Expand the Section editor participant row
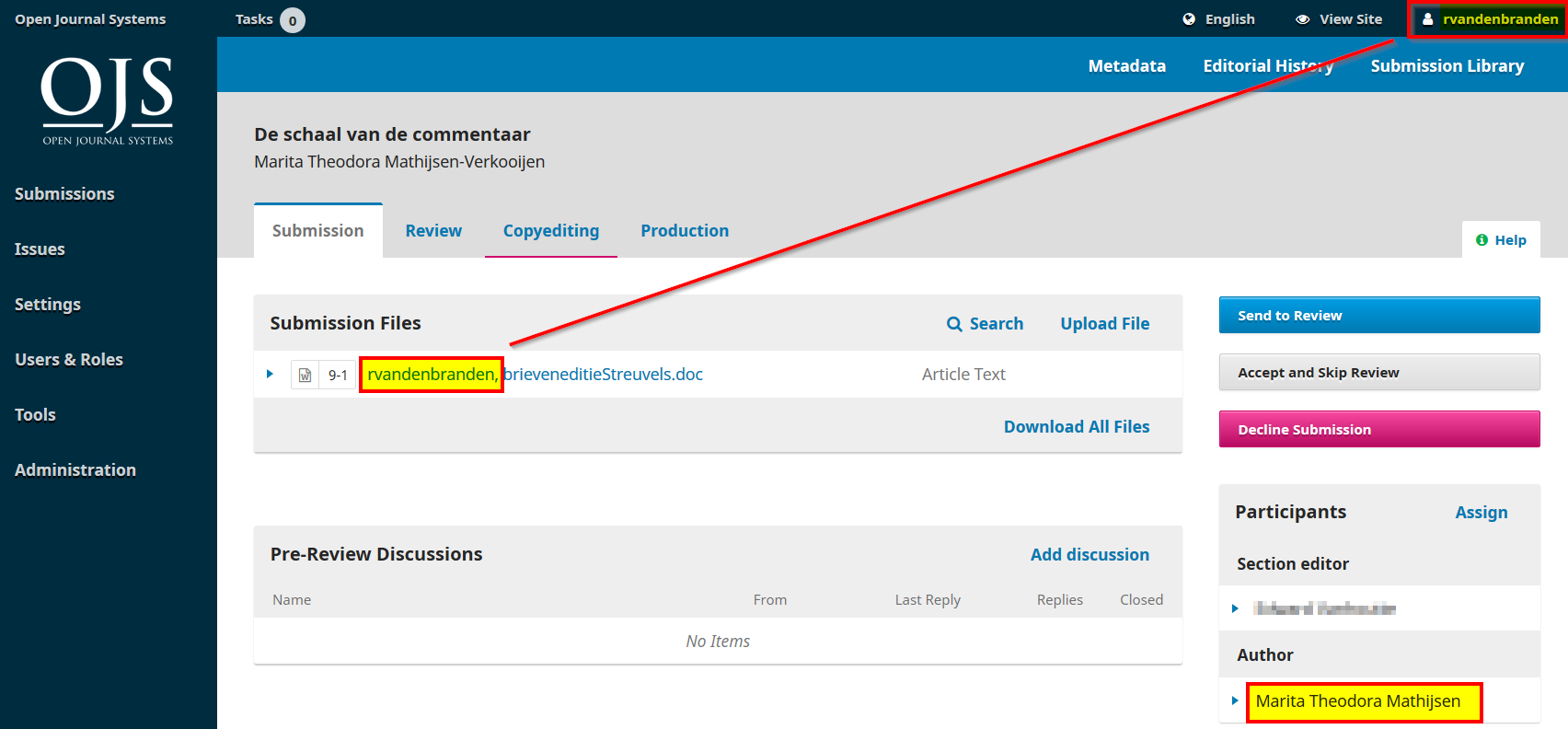The image size is (1568, 729). (x=1235, y=608)
